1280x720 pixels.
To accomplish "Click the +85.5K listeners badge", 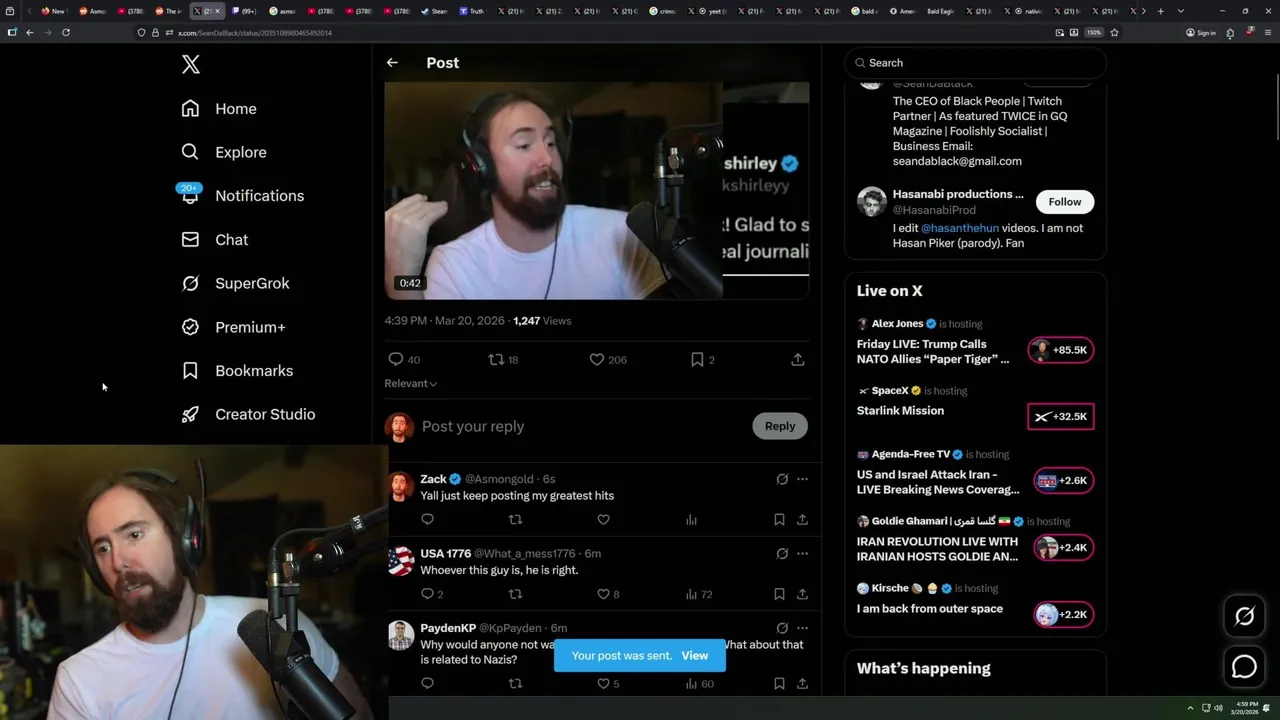I will (1061, 350).
